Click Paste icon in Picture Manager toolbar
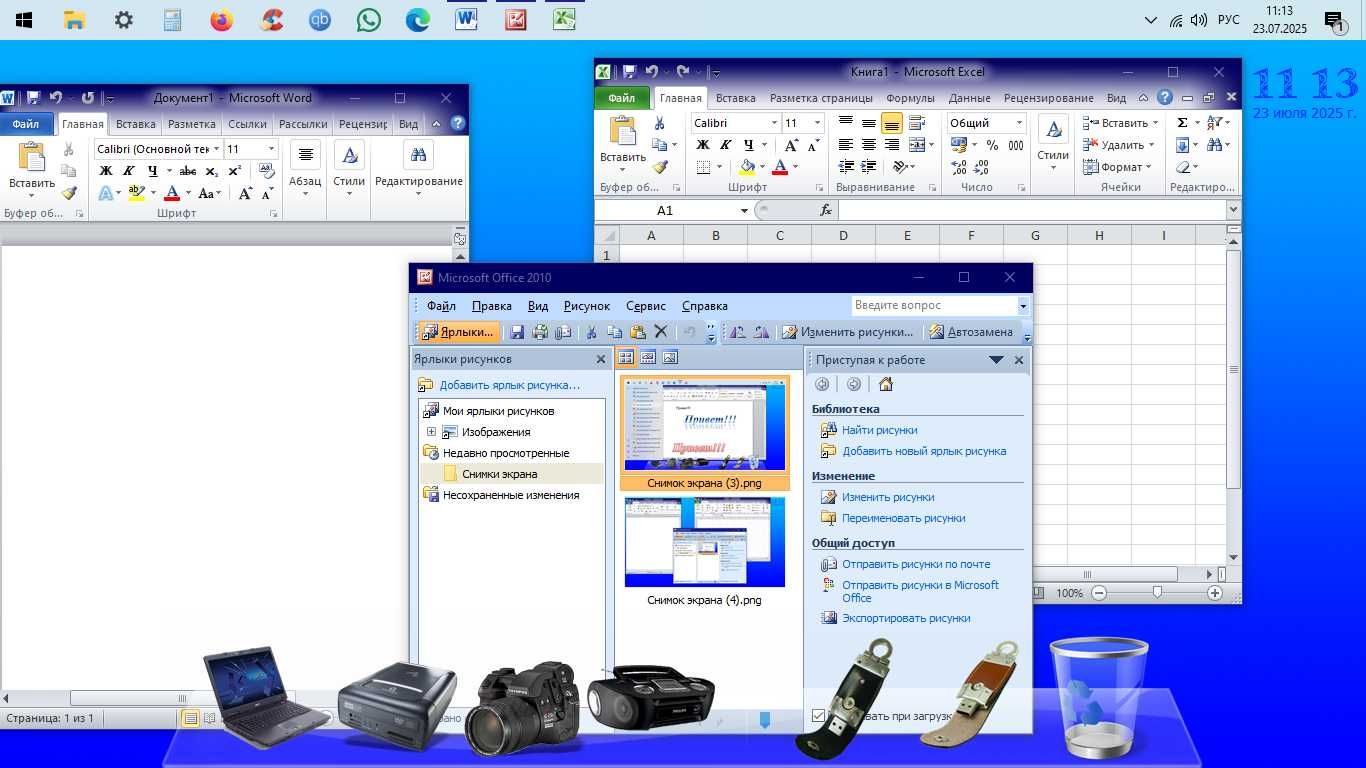This screenshot has width=1366, height=768. tap(637, 332)
